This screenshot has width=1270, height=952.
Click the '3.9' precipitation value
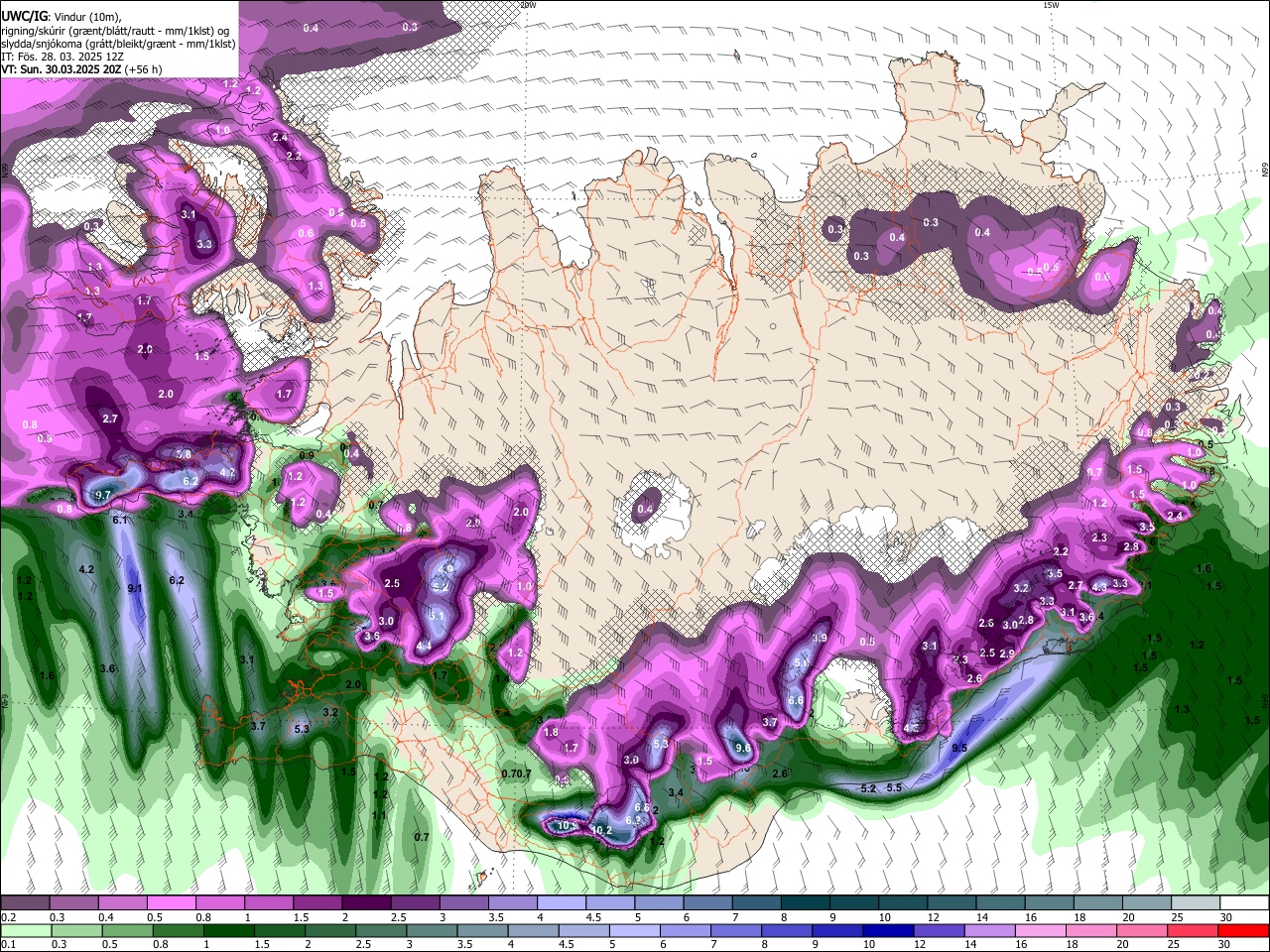(820, 638)
